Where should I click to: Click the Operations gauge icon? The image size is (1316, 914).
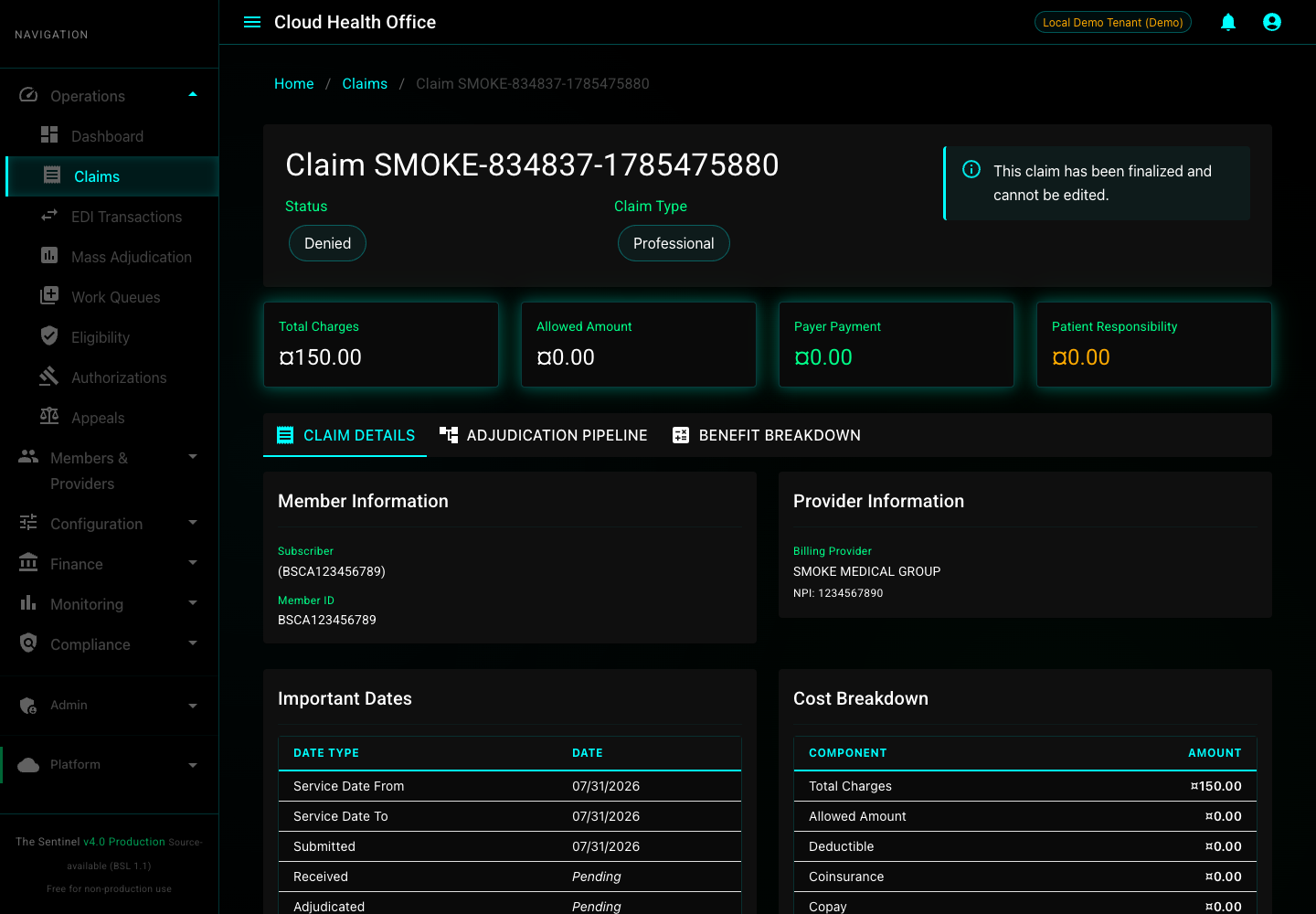pos(28,95)
